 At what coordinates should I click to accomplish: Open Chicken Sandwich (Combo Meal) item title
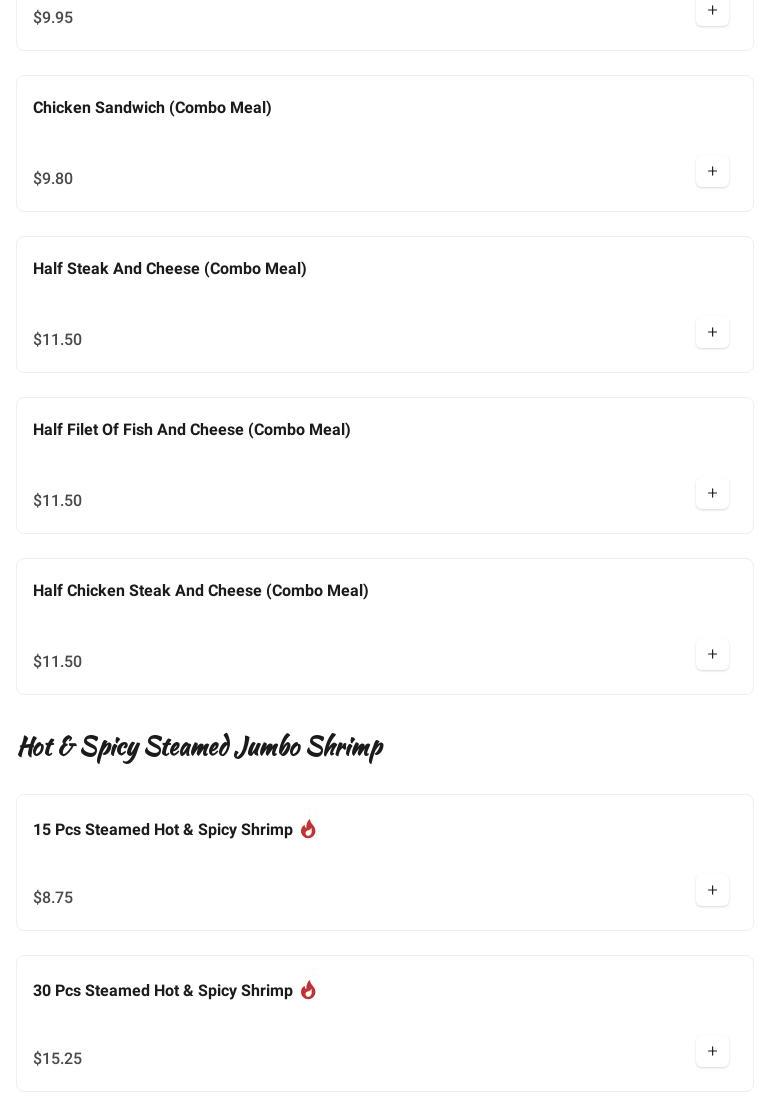pos(152,108)
